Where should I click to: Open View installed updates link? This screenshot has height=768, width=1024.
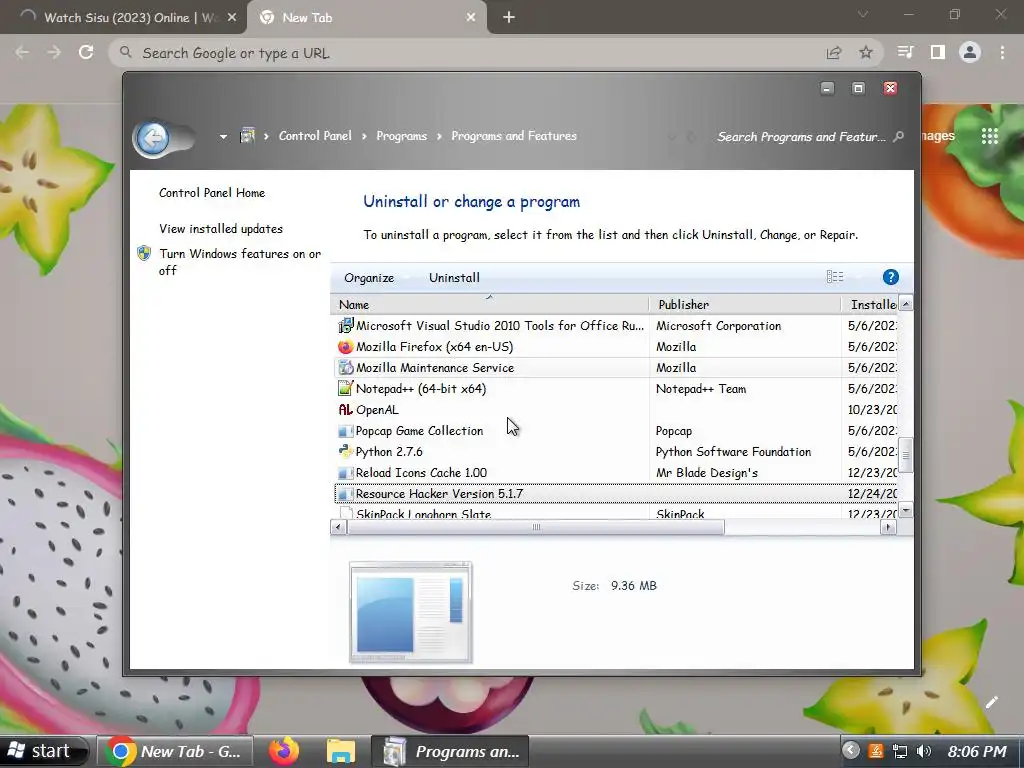221,229
